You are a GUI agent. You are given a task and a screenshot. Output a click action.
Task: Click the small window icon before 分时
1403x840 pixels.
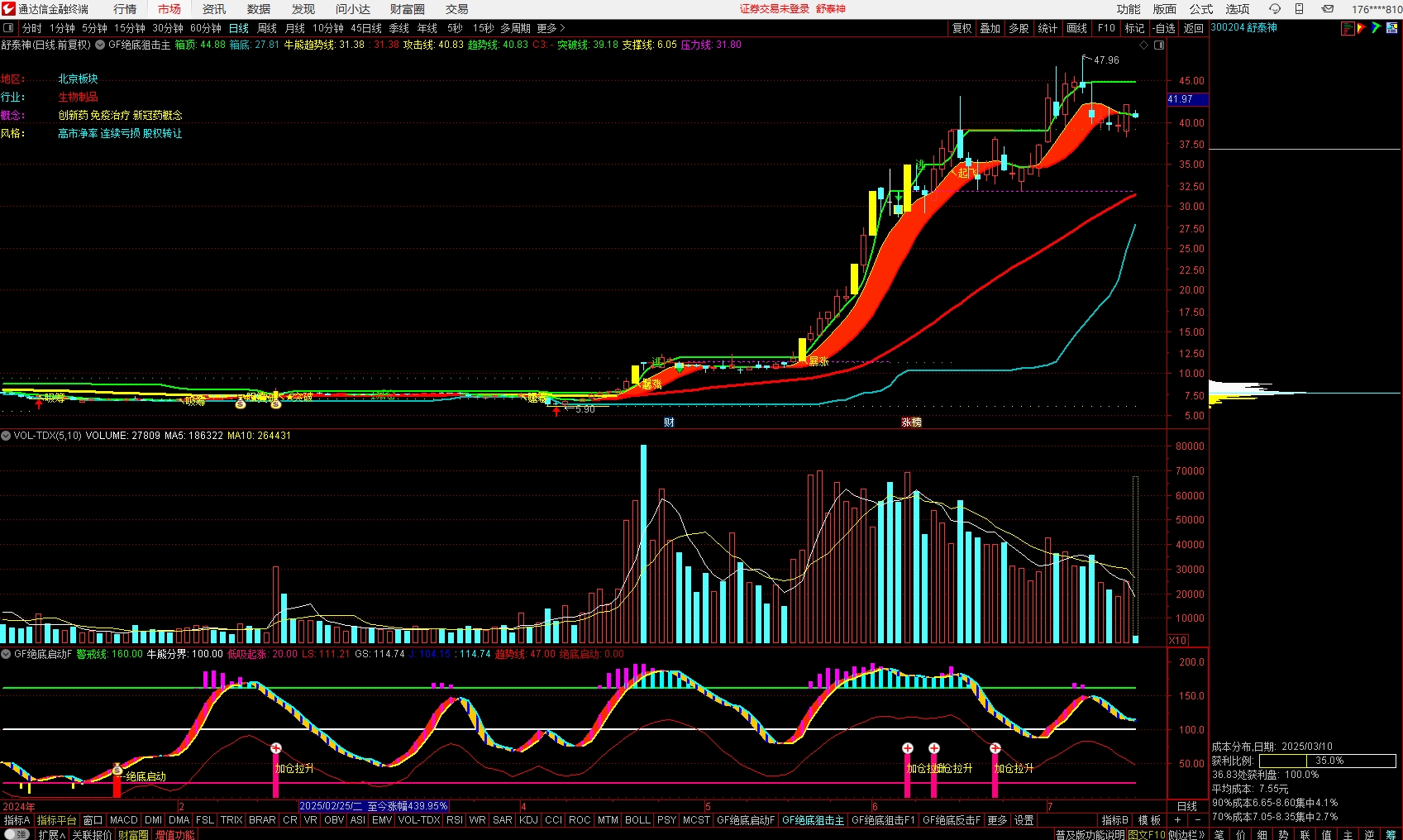click(8, 28)
